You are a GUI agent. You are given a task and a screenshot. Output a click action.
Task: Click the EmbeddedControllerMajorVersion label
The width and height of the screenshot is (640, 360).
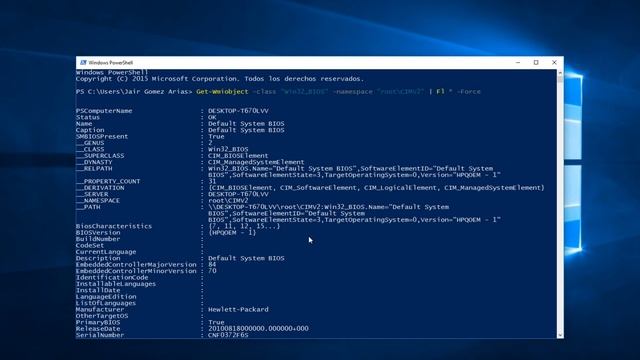(x=136, y=264)
